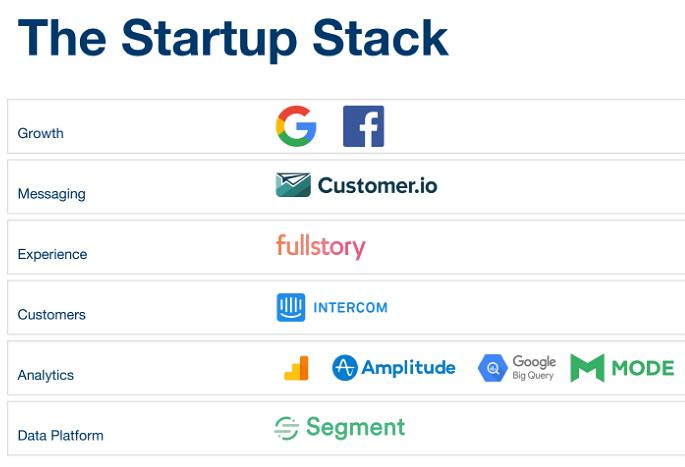Select the Messaging row label
Screen dimensions: 685x467
click(52, 194)
